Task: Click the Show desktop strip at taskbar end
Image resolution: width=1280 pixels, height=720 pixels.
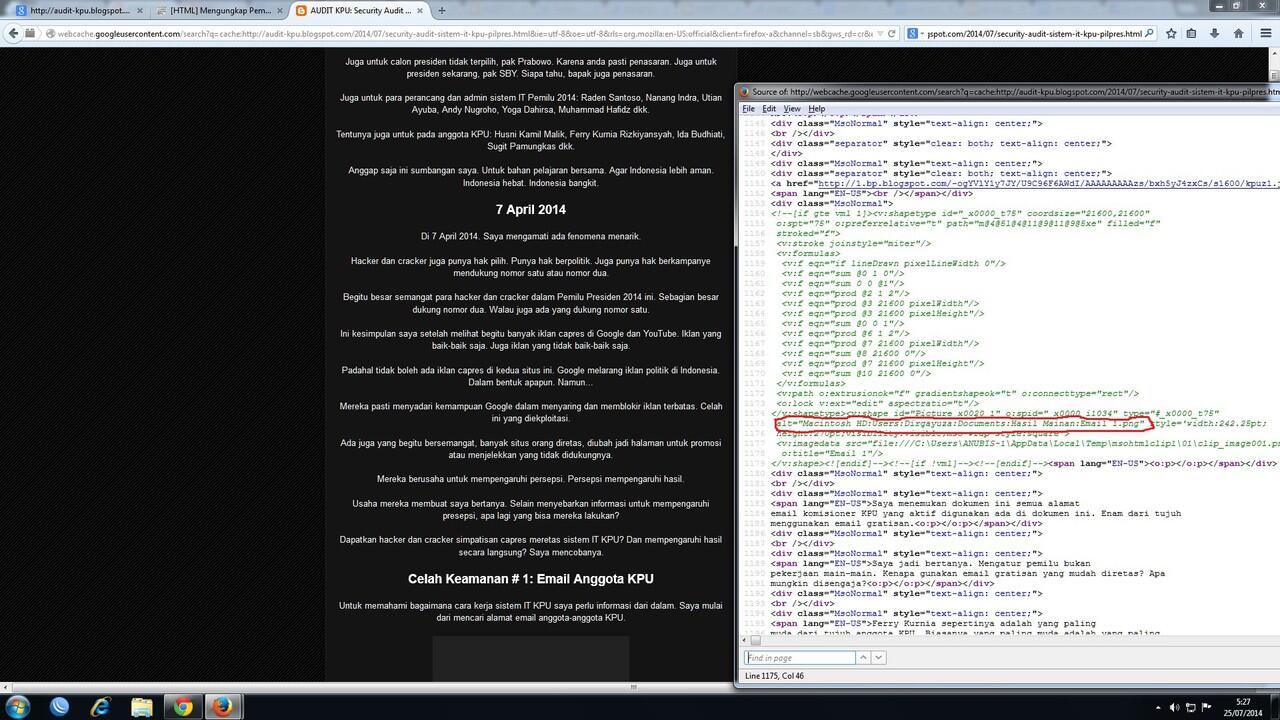Action: point(1275,706)
